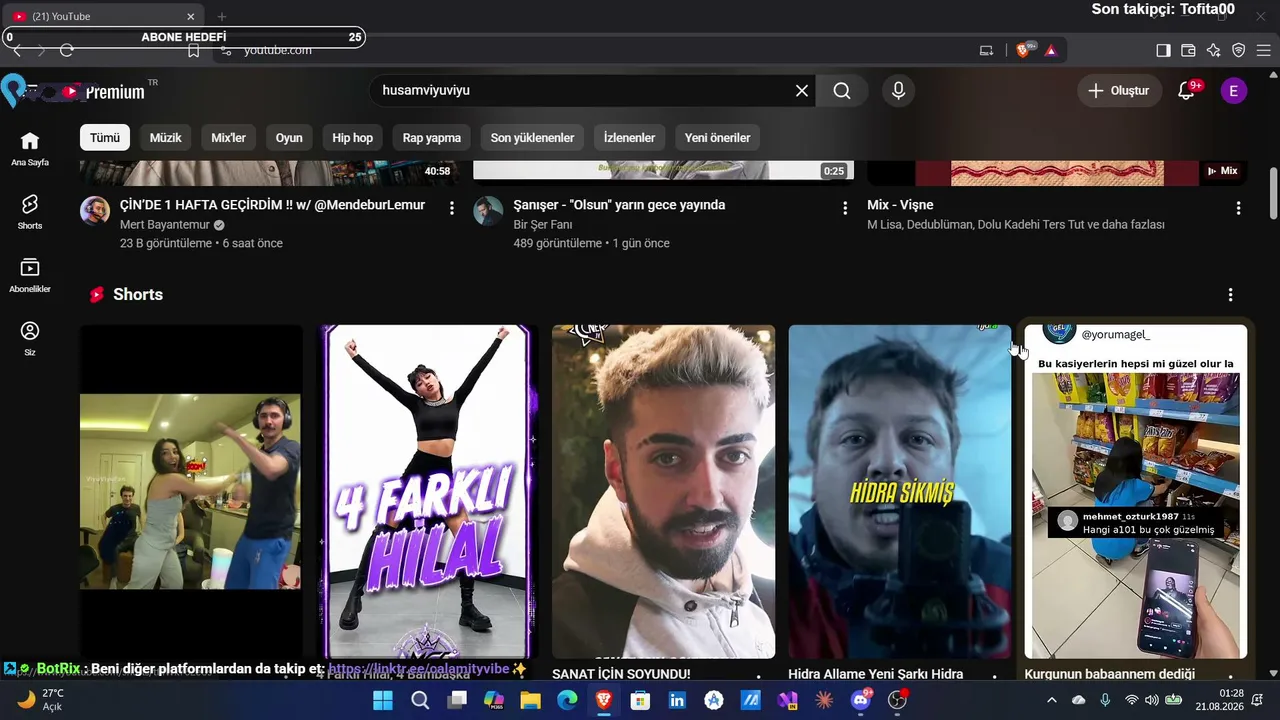Image resolution: width=1280 pixels, height=720 pixels.
Task: Select the Mix'ler filter chip
Action: pyautogui.click(x=228, y=138)
